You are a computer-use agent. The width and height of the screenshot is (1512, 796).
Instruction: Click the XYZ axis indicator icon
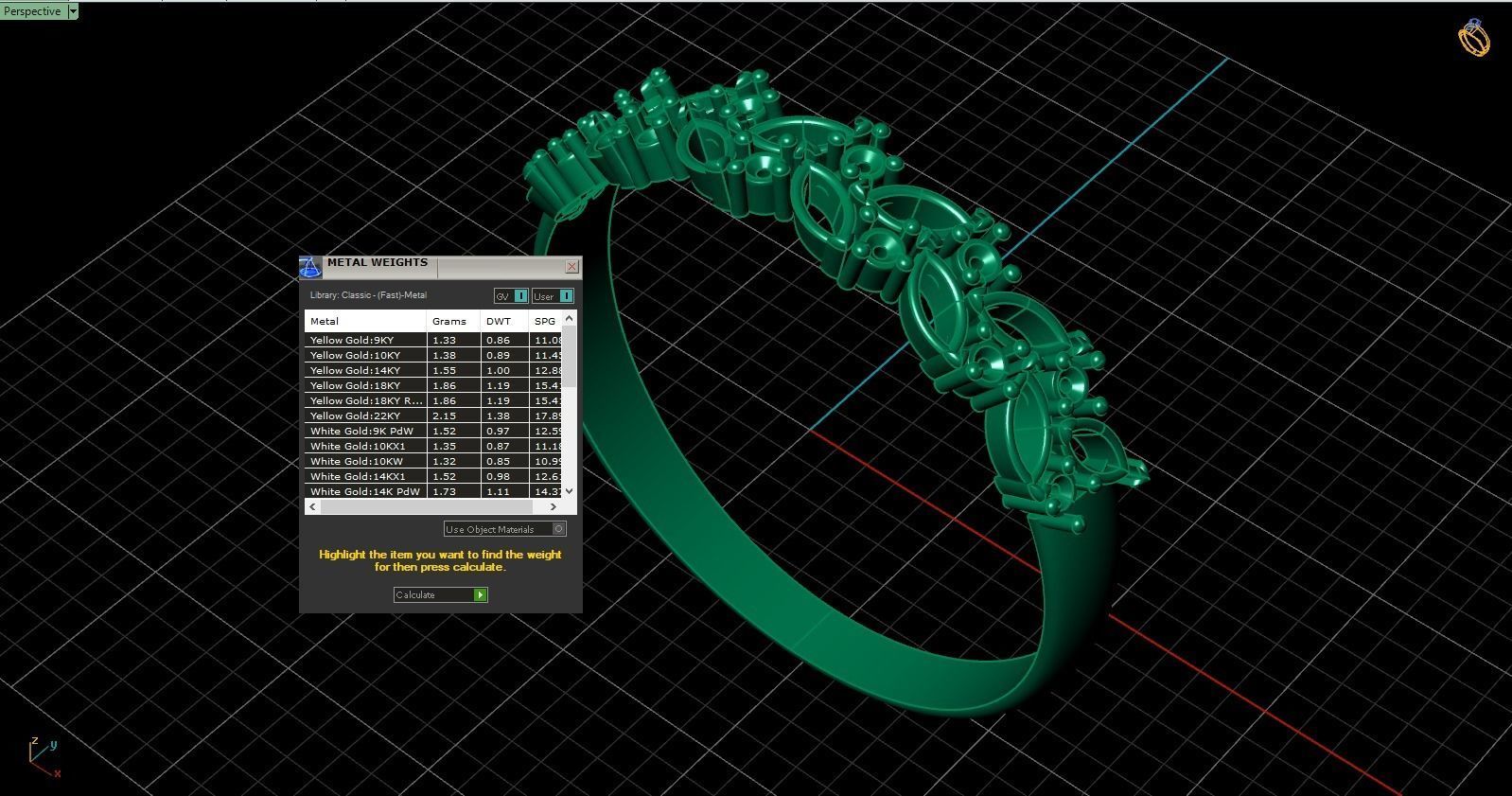44,756
